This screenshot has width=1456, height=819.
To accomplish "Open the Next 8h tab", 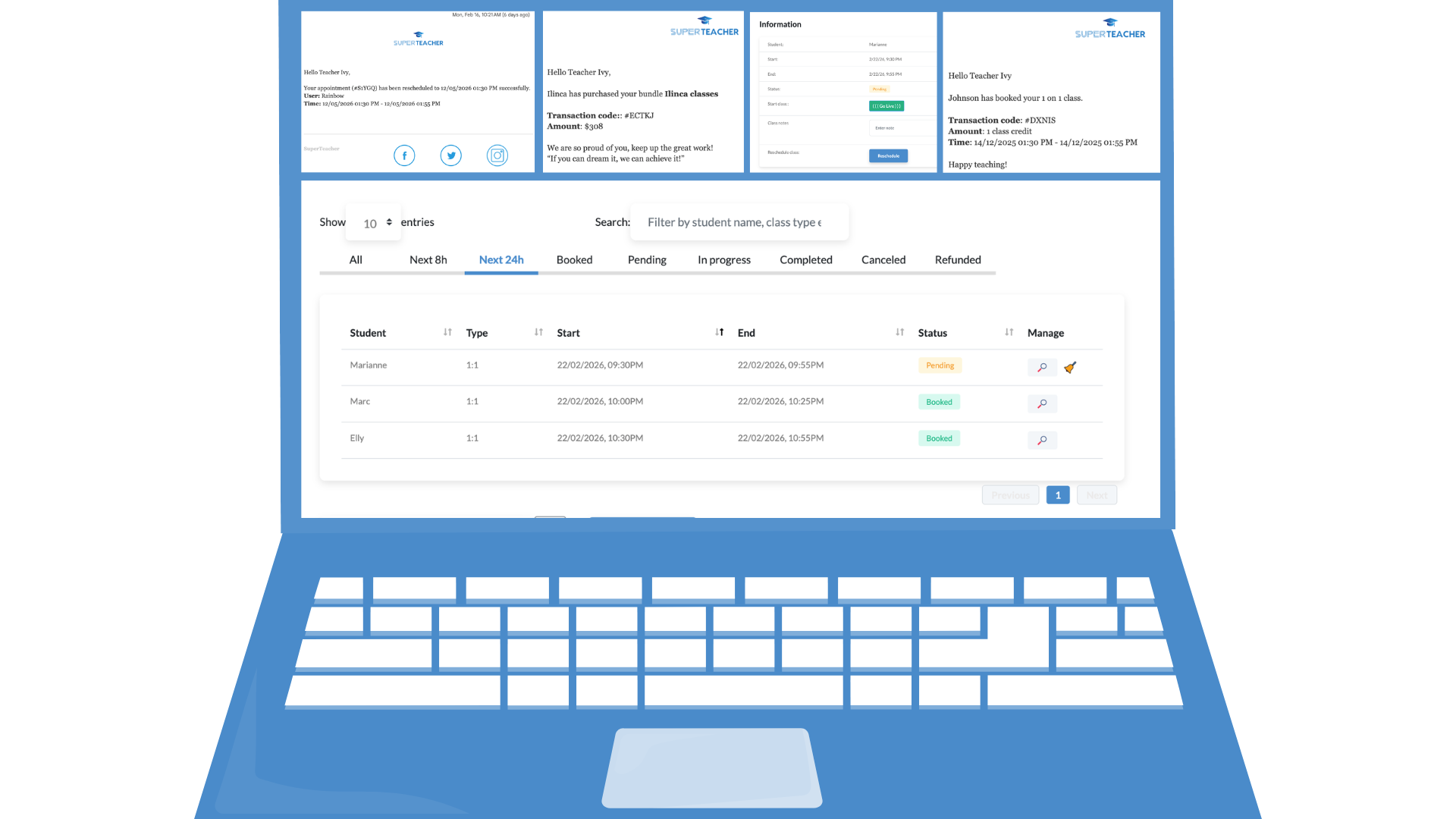I will point(428,260).
